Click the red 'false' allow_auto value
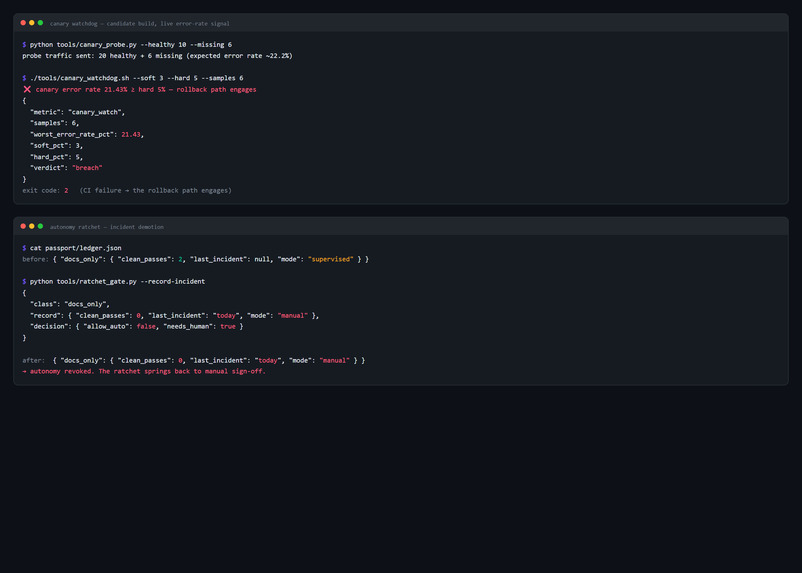Screen dimensions: 802x573 pos(146,326)
